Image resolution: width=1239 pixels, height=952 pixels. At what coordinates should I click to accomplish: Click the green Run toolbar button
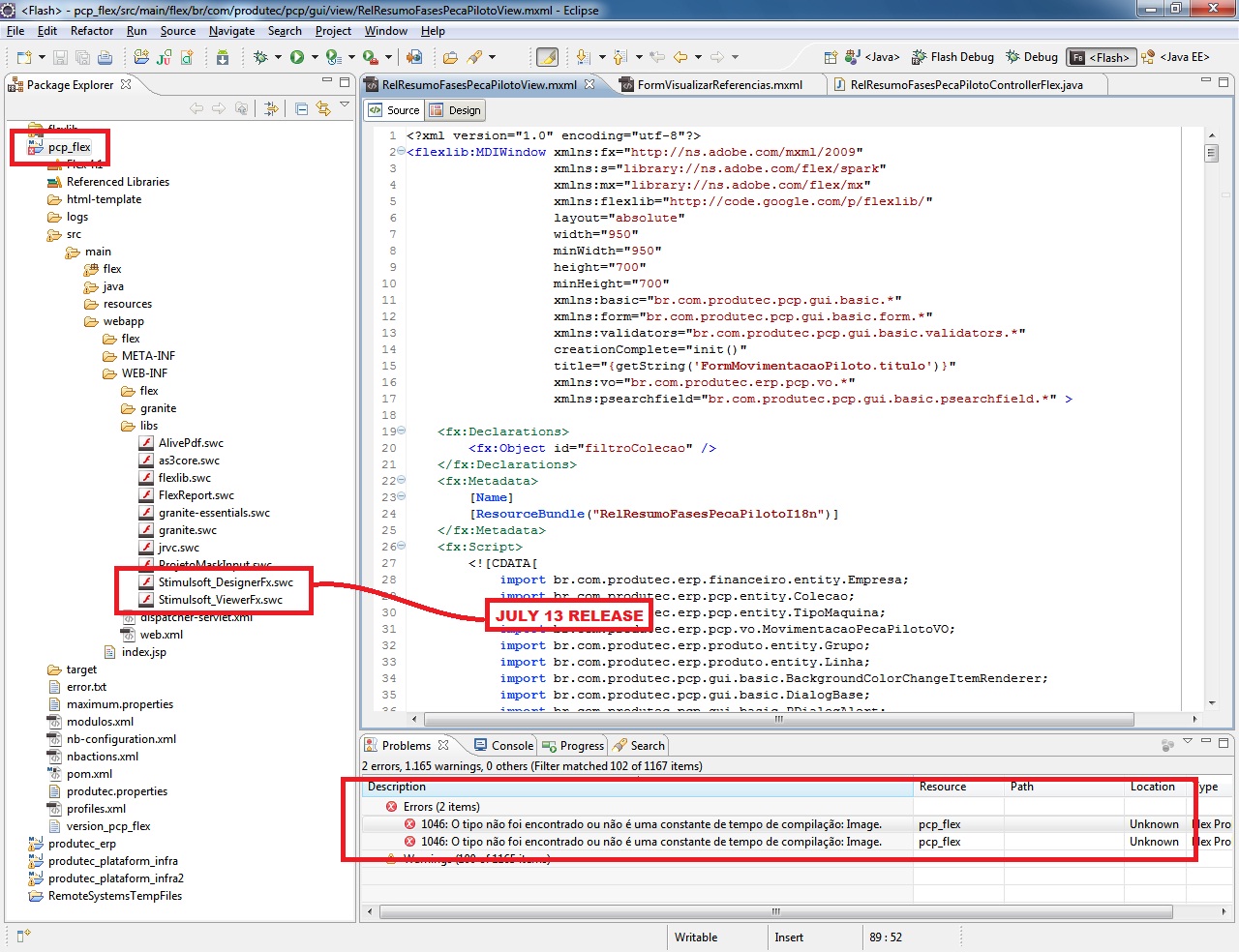click(297, 57)
